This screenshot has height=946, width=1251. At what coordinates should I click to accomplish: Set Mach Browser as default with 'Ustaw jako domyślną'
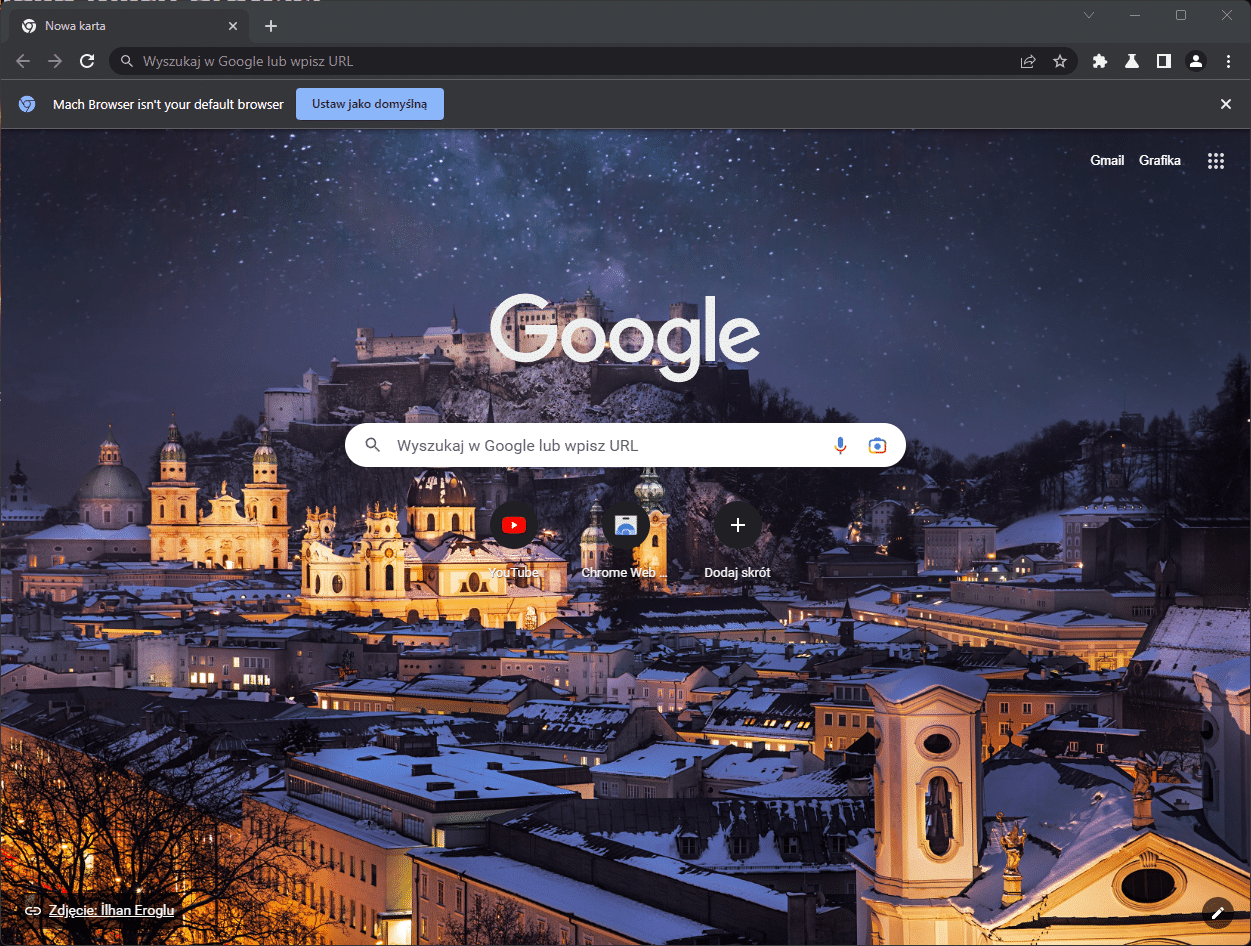point(369,103)
